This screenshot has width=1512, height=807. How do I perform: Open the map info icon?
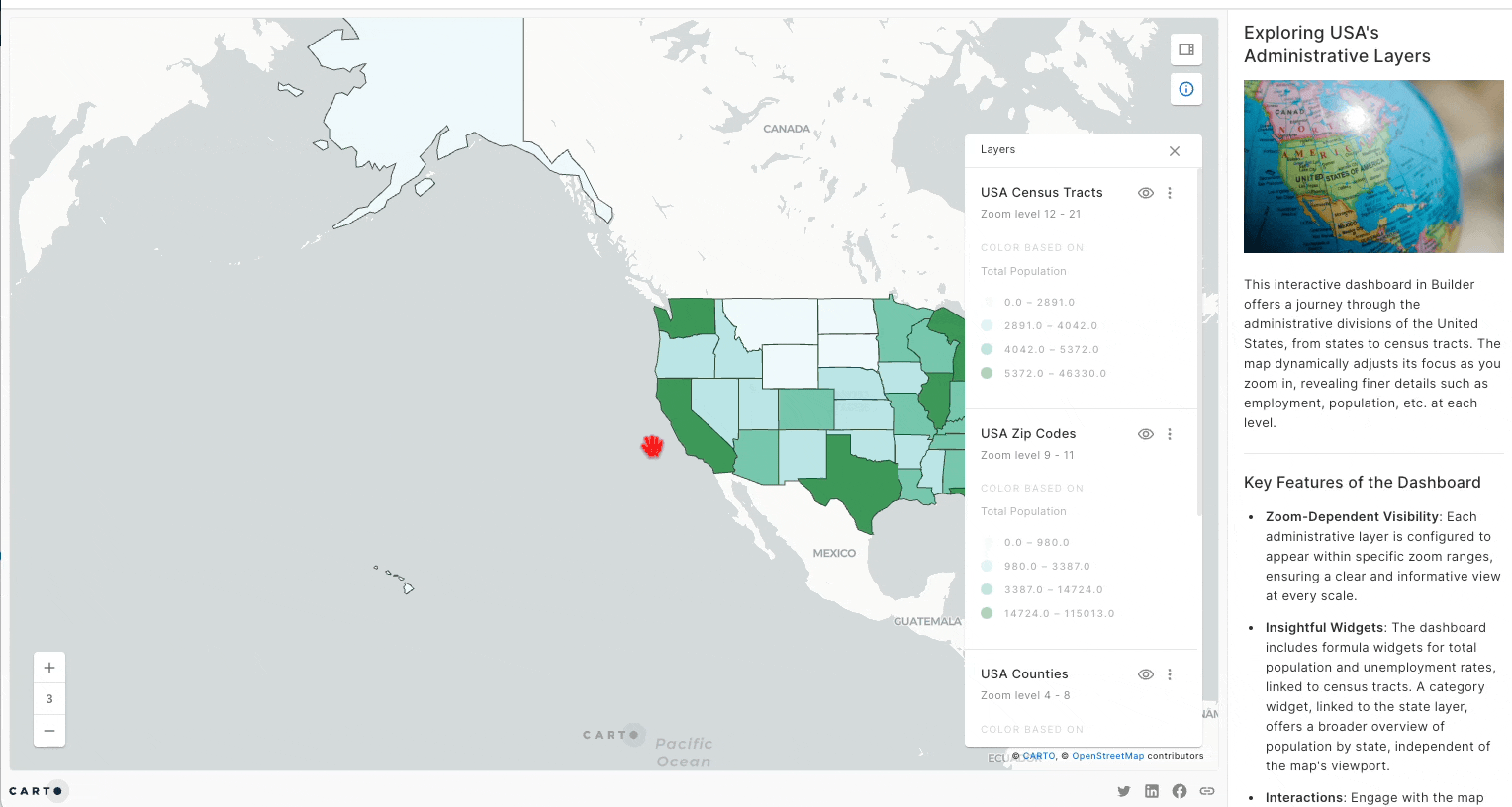tap(1186, 89)
